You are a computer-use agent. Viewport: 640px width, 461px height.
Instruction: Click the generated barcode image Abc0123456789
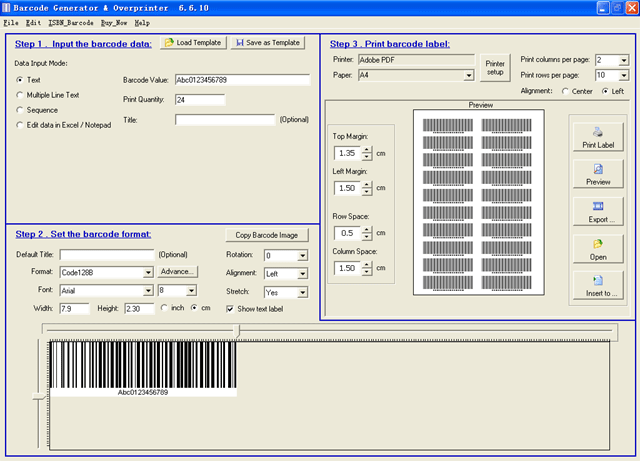pos(143,369)
